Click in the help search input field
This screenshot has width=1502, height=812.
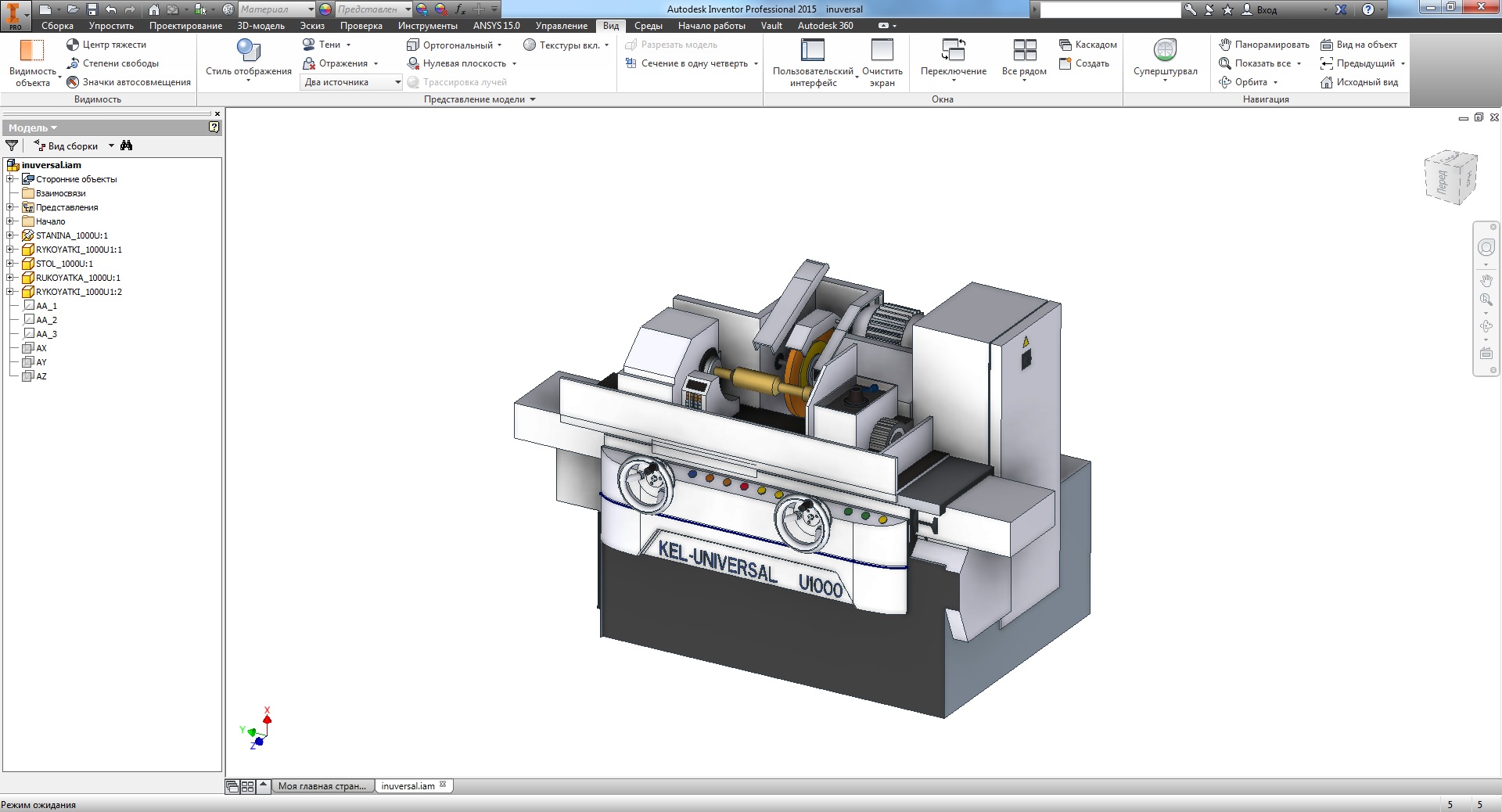pyautogui.click(x=1110, y=9)
